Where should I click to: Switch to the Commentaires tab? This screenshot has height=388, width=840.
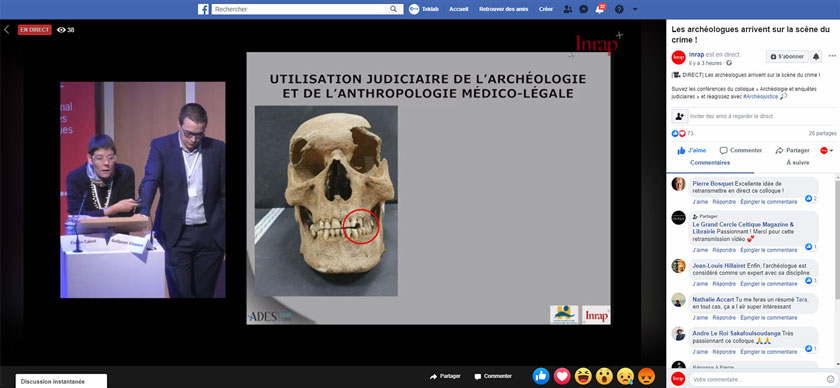click(710, 162)
